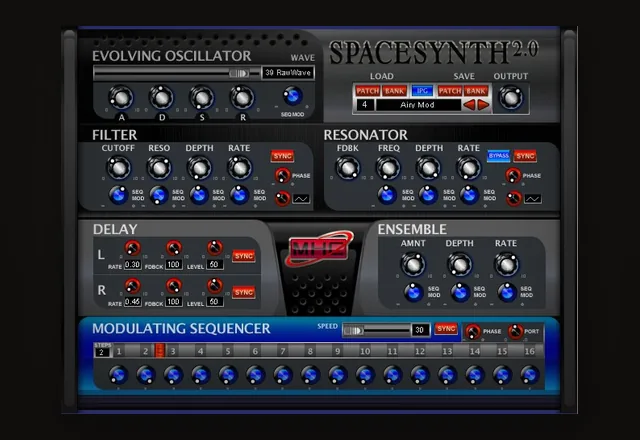The width and height of the screenshot is (640, 440).
Task: Select sequencer step 10
Action: click(365, 351)
